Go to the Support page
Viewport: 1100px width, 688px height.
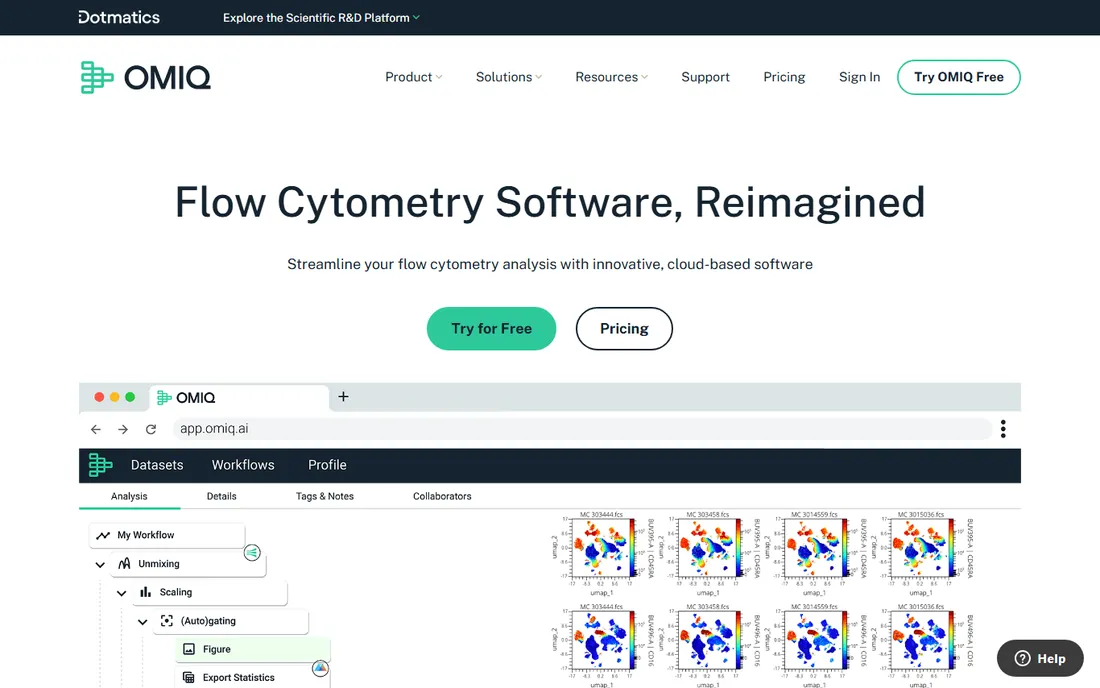[705, 77]
